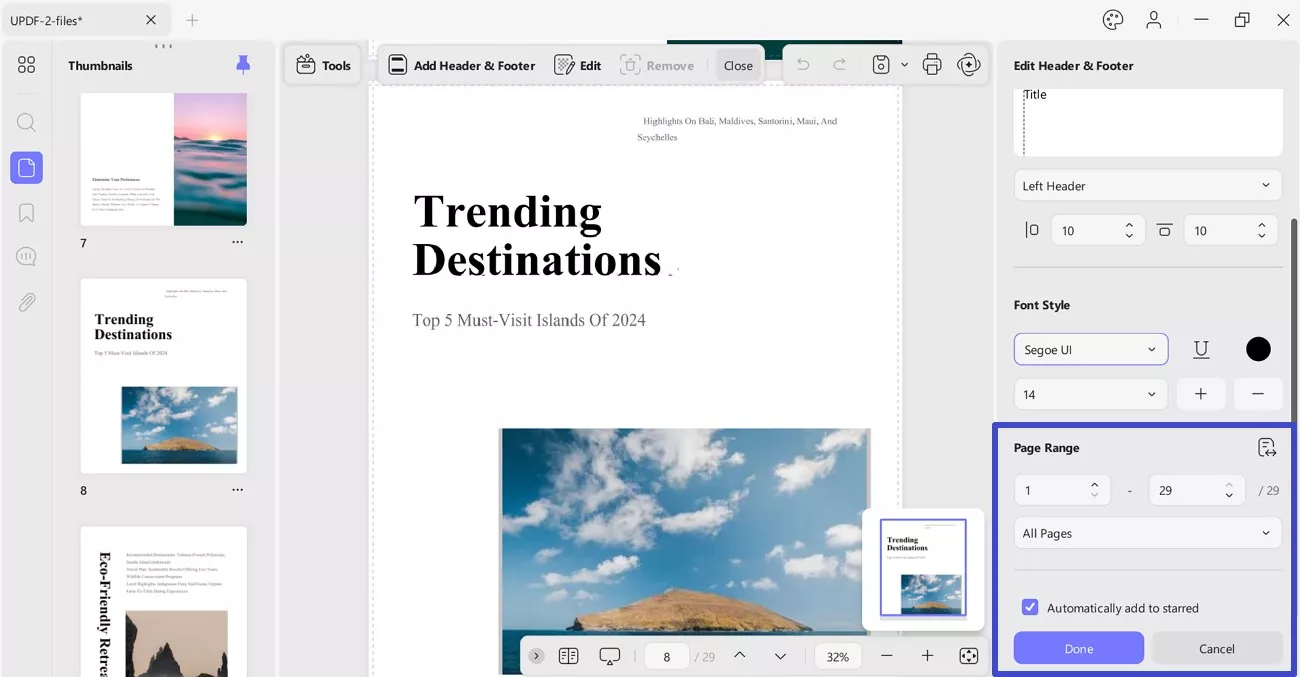Close the UPDF-2-files tab
Image resolution: width=1300 pixels, height=677 pixels.
pos(151,20)
